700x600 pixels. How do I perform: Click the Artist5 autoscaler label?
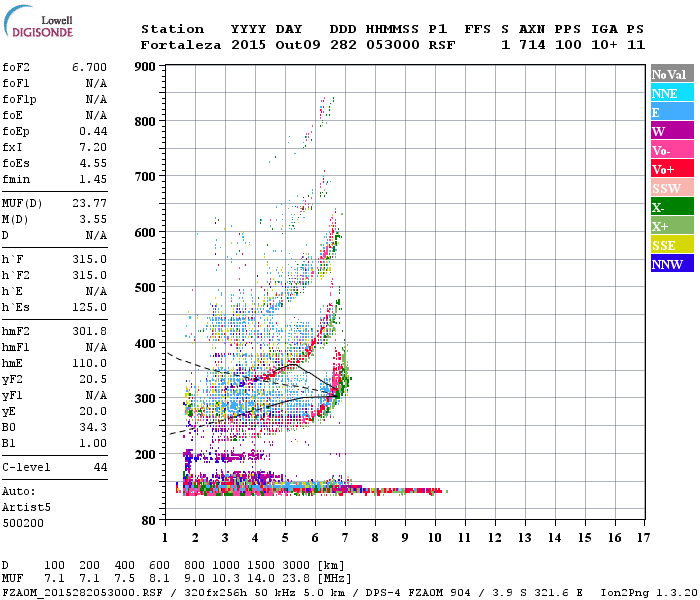coord(26,508)
